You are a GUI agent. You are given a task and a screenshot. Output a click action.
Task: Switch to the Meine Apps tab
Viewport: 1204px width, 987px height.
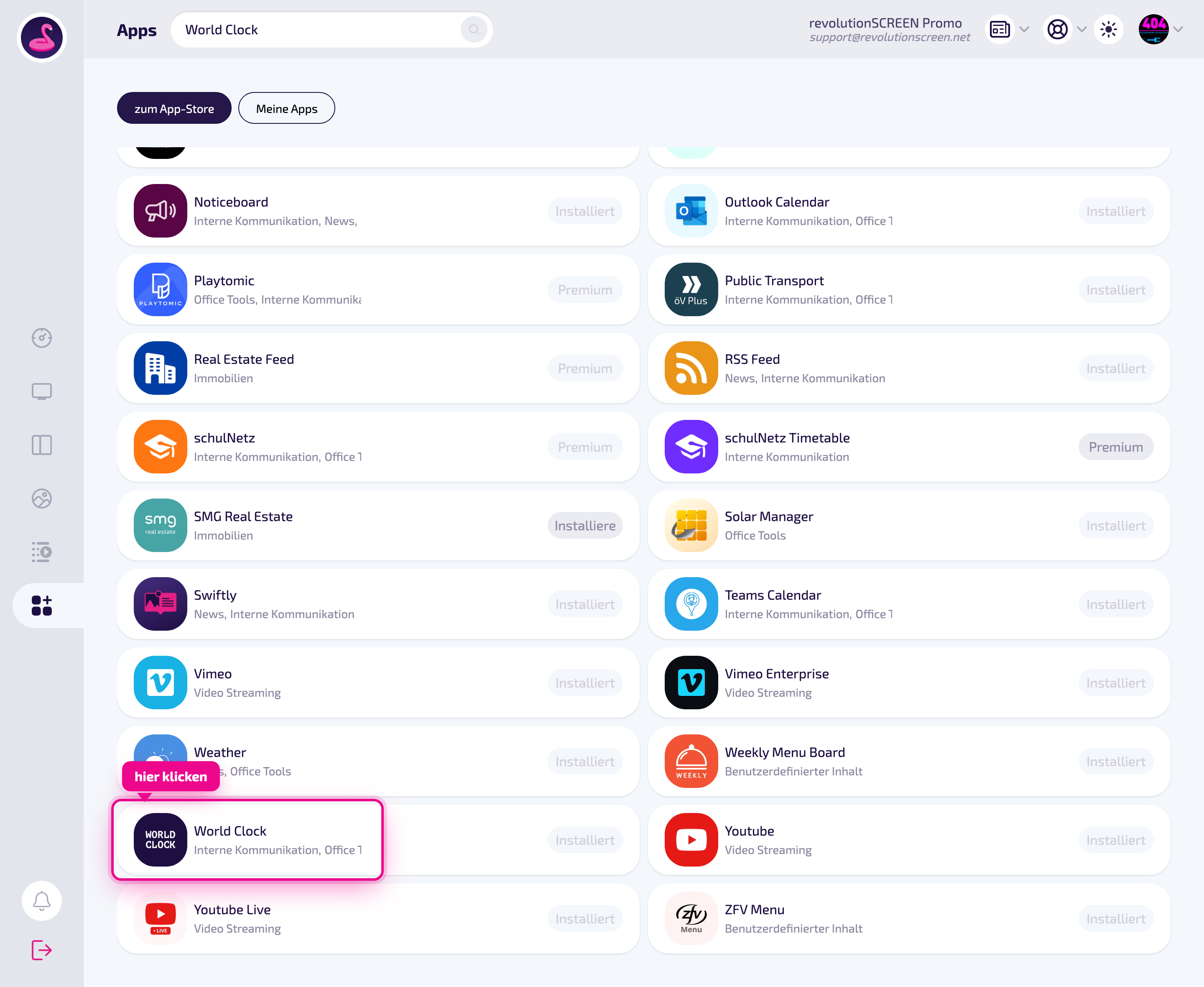pos(286,108)
